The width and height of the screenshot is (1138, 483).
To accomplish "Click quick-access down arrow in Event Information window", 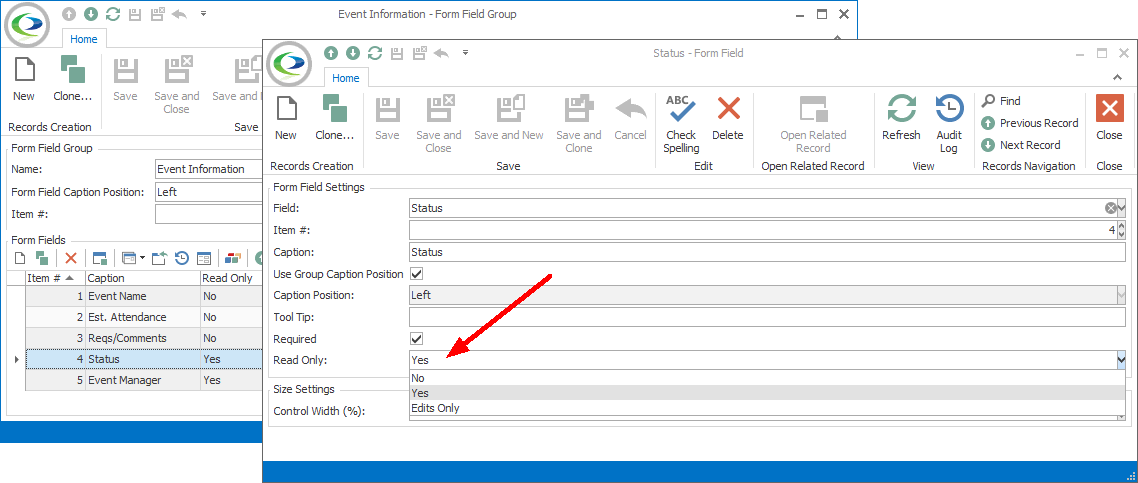I will pyautogui.click(x=91, y=14).
